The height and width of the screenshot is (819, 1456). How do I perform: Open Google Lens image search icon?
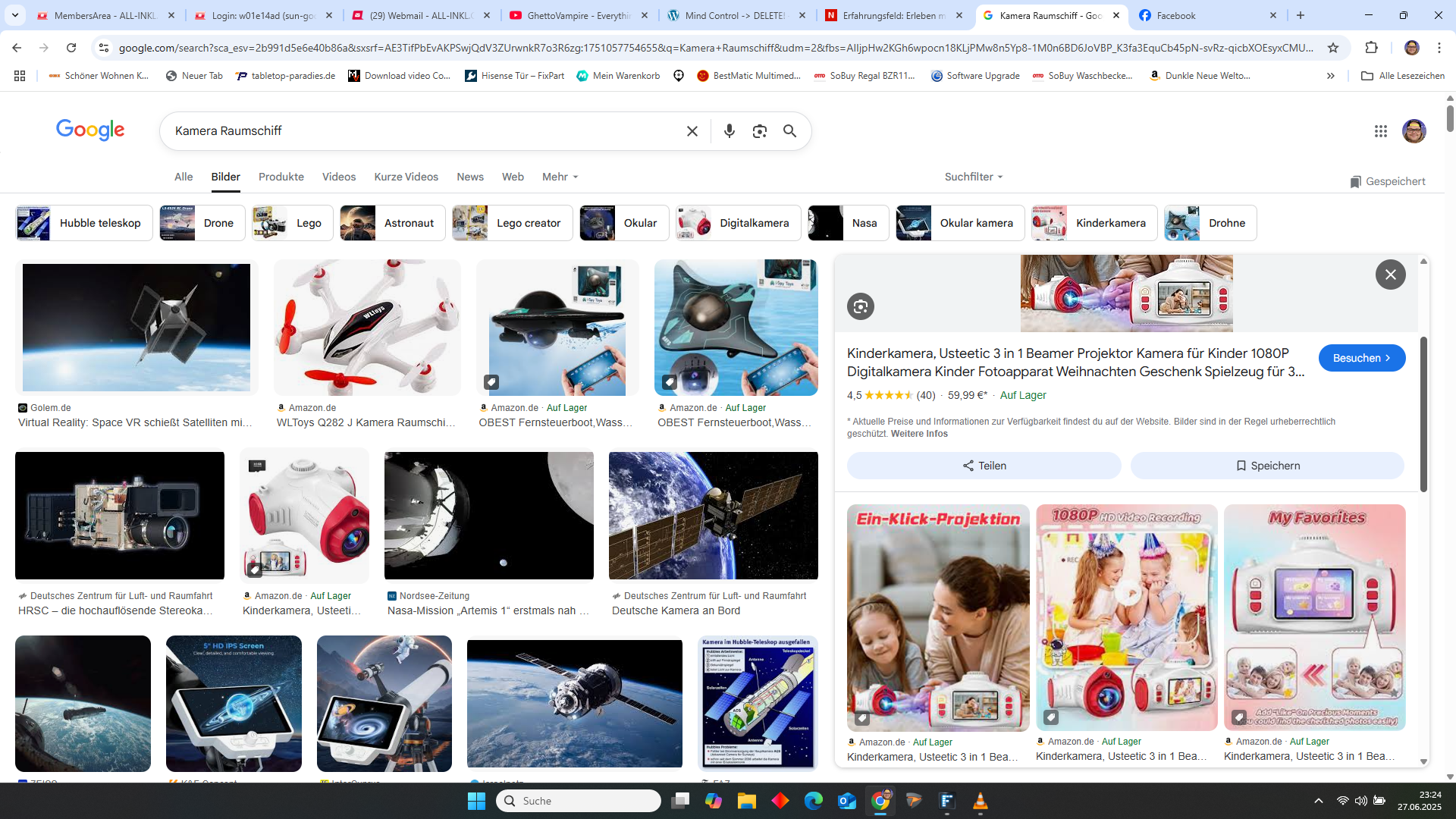(x=759, y=131)
